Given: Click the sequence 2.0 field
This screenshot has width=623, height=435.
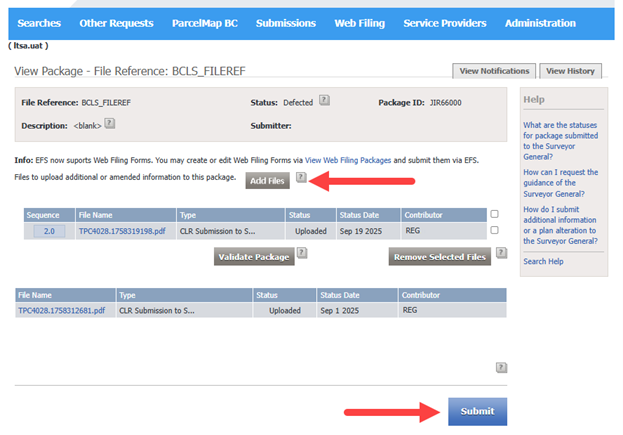Looking at the screenshot, I should 49,230.
